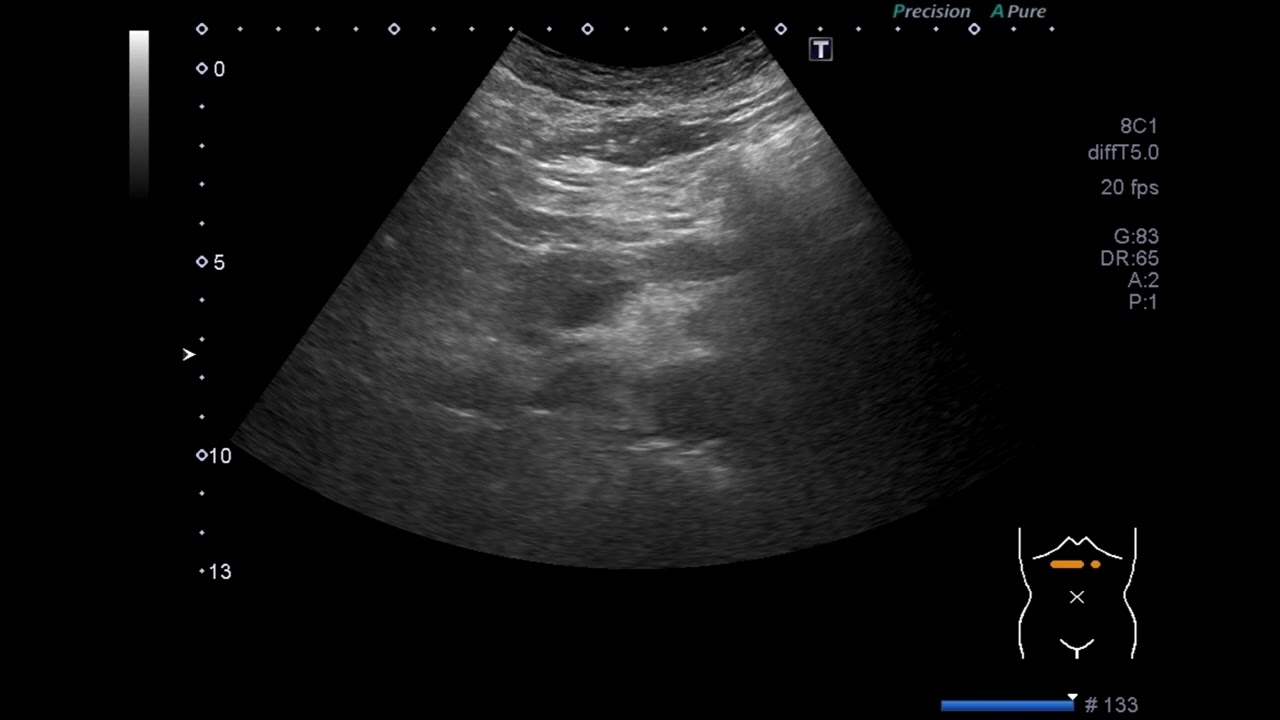Click the 'A:2' parameter

1143,280
